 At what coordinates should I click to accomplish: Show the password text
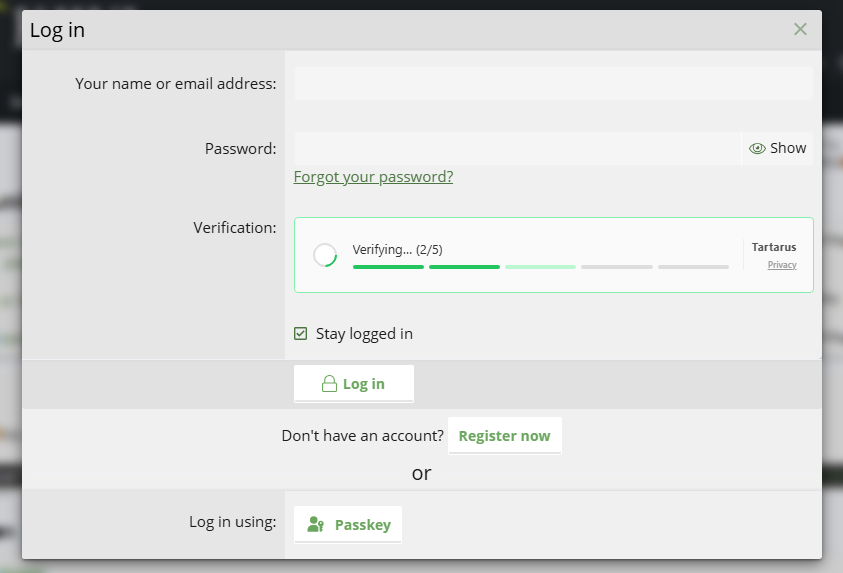tap(777, 148)
